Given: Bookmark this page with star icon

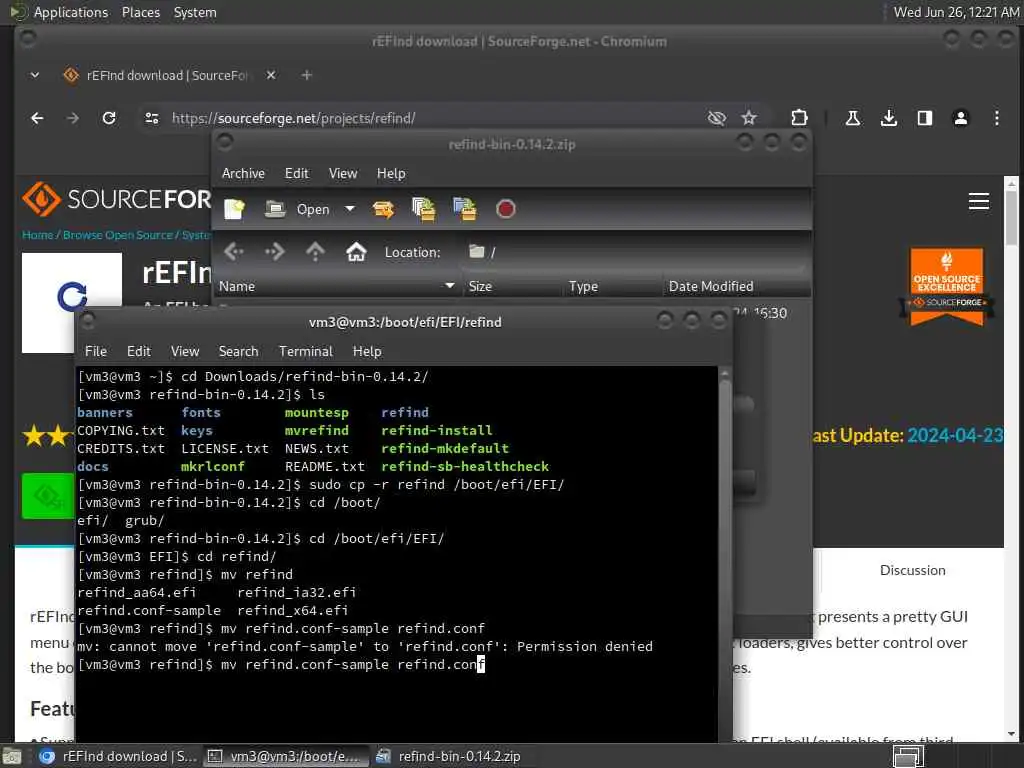Looking at the screenshot, I should point(749,118).
